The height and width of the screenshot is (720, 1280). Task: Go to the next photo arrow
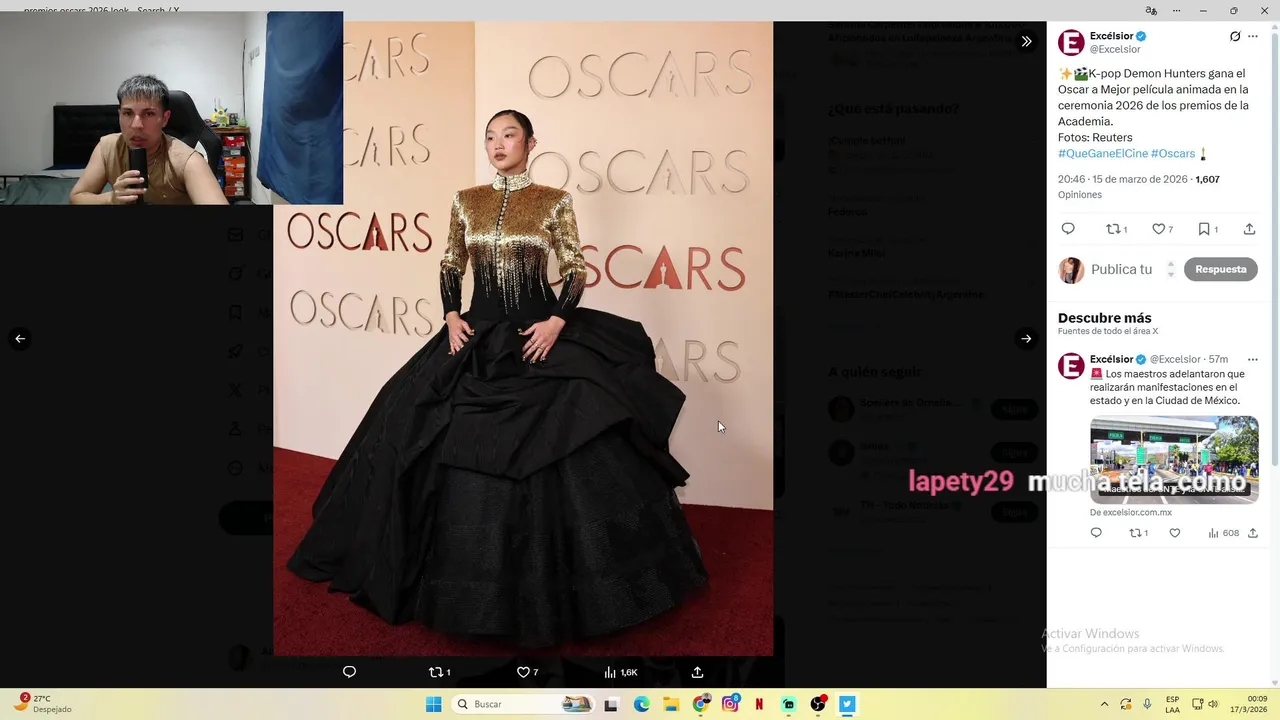(1026, 339)
